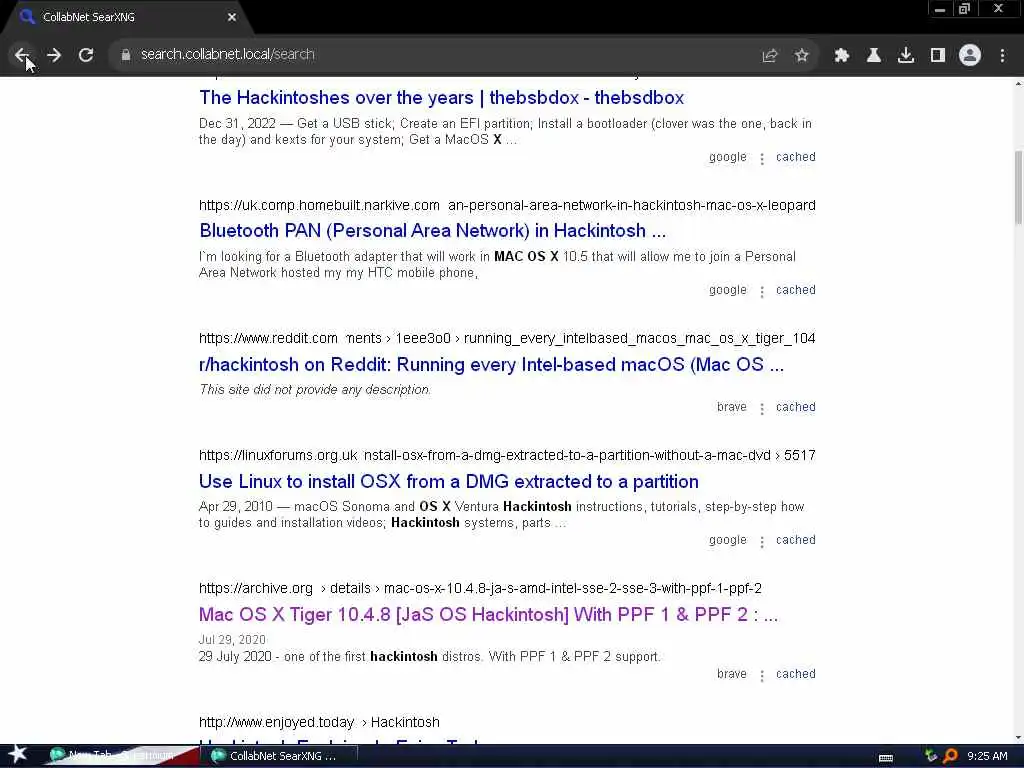The image size is (1024, 768).
Task: Click the www.reddit.com URL line
Action: (x=507, y=338)
